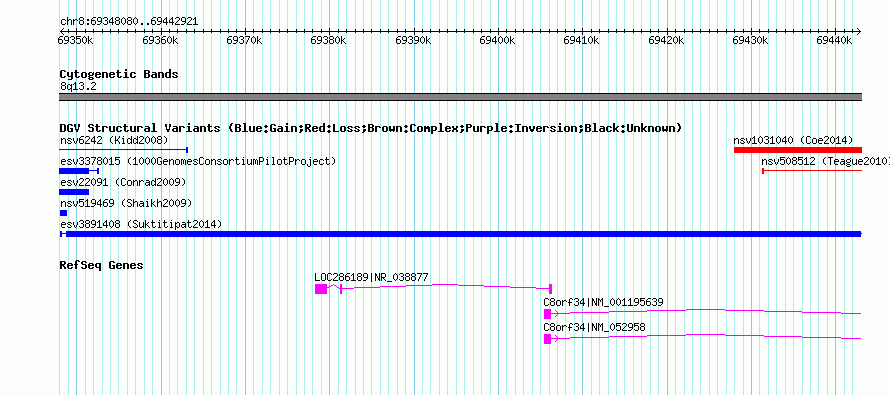This screenshot has height=395, width=890.
Task: Click the small blue nsv519469 block
Action: (63, 213)
